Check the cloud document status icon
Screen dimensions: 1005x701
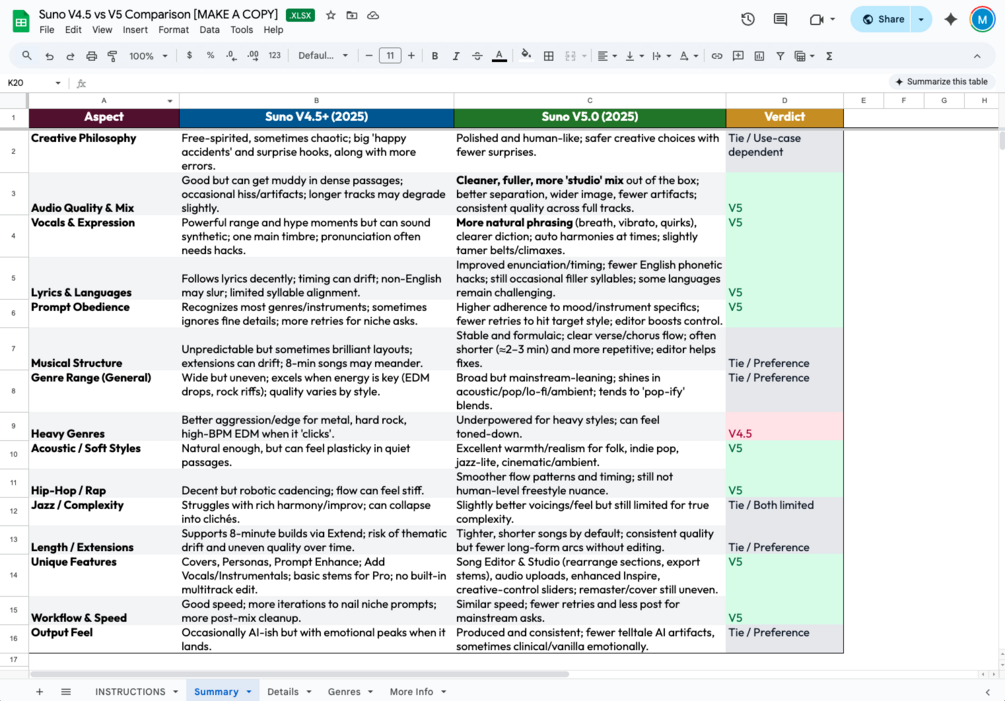click(x=373, y=15)
